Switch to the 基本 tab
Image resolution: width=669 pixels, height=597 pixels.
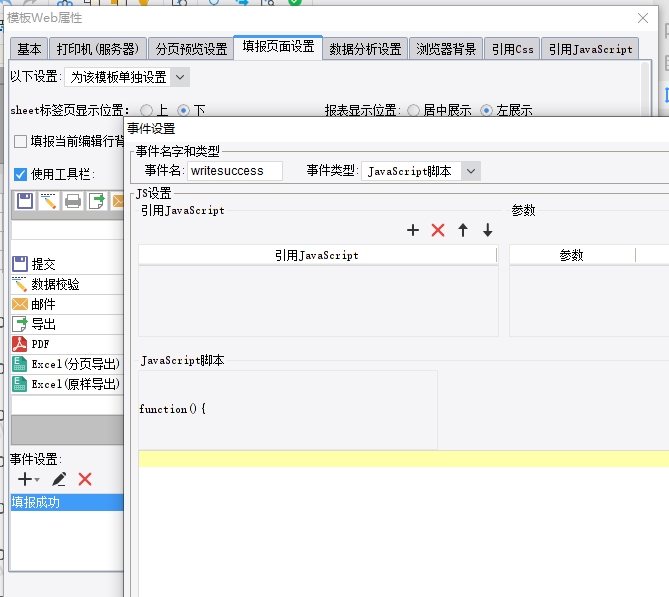pos(29,49)
